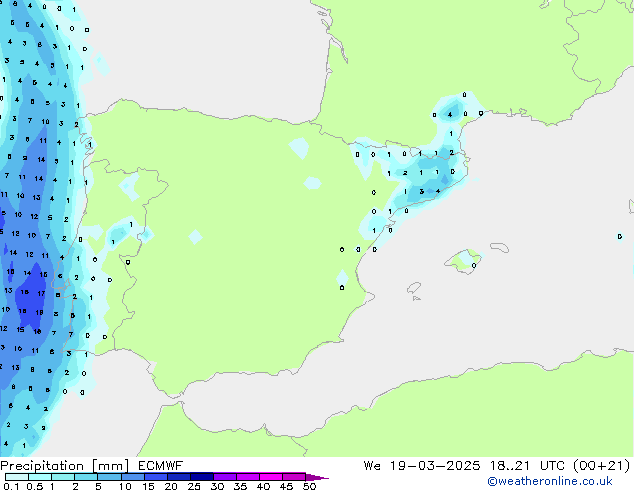This screenshot has width=634, height=490.
Task: Click the Mallorca island on the map
Action: coord(463,262)
